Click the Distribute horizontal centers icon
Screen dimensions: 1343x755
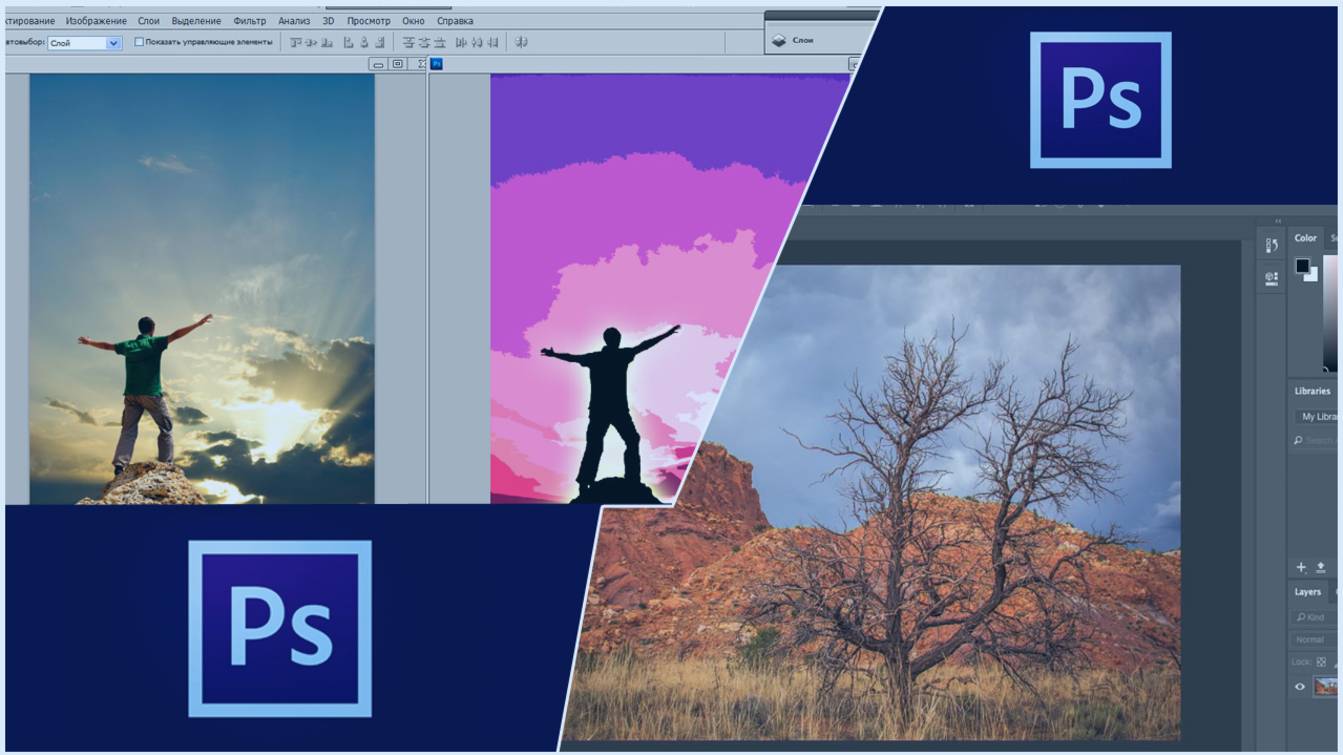point(477,43)
